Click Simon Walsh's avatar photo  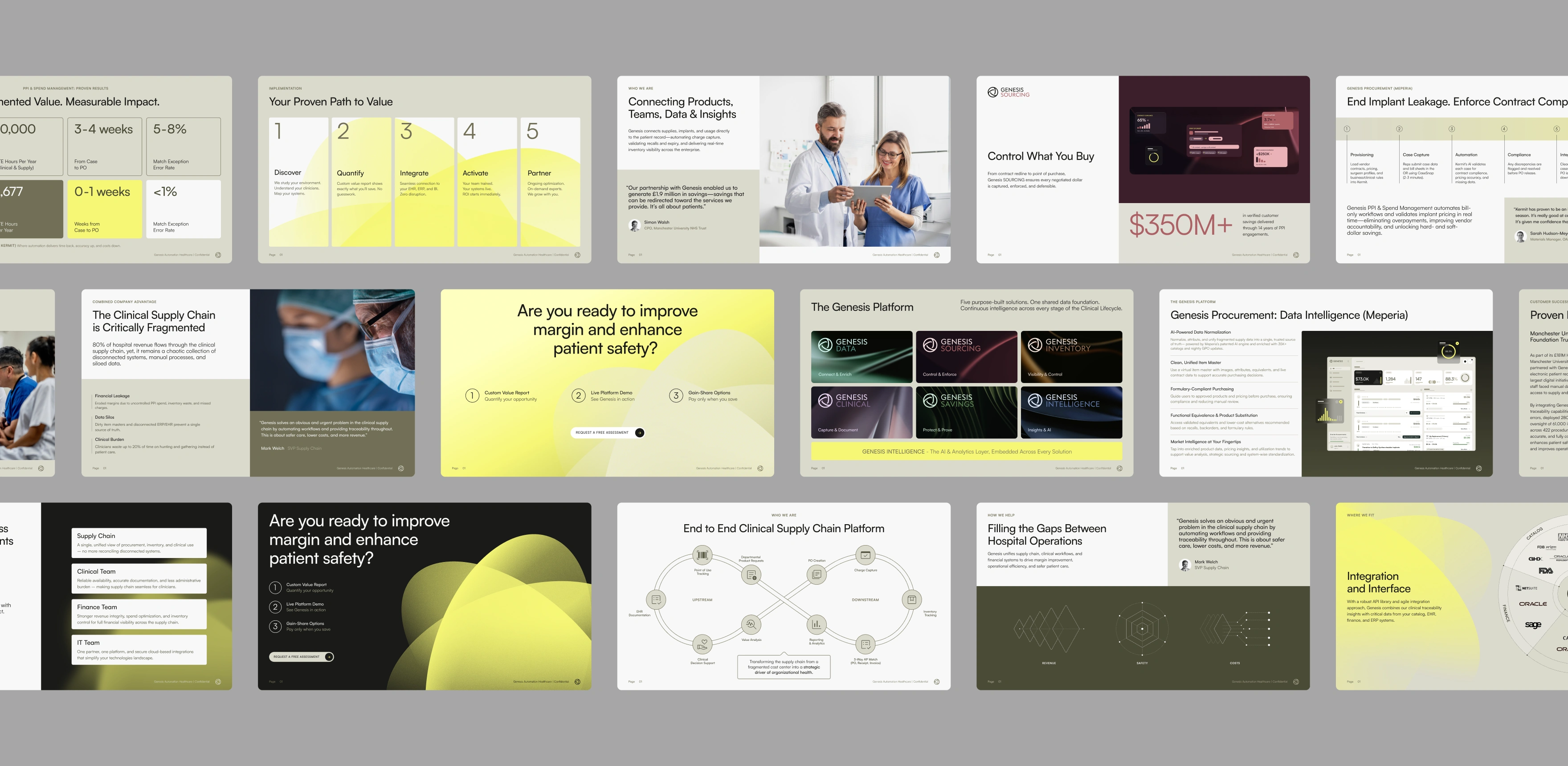(634, 225)
